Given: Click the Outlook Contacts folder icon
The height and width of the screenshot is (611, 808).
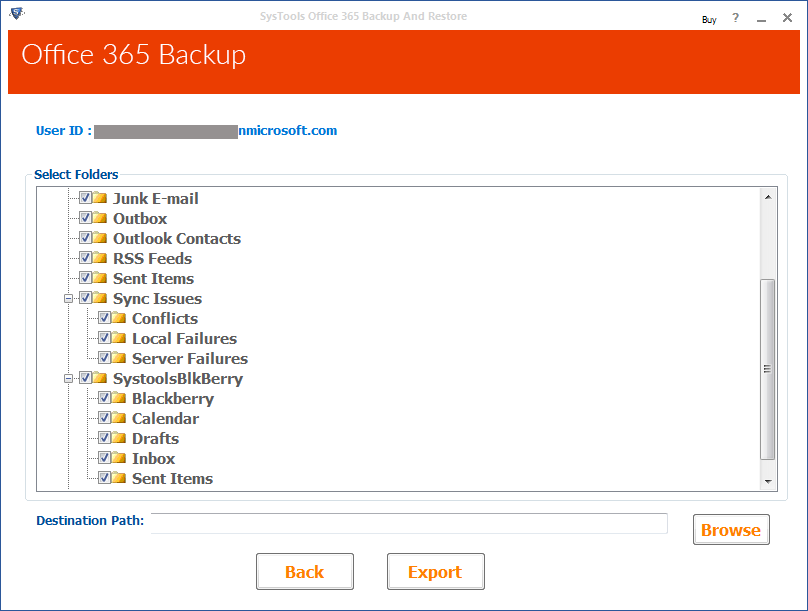Looking at the screenshot, I should tap(99, 238).
